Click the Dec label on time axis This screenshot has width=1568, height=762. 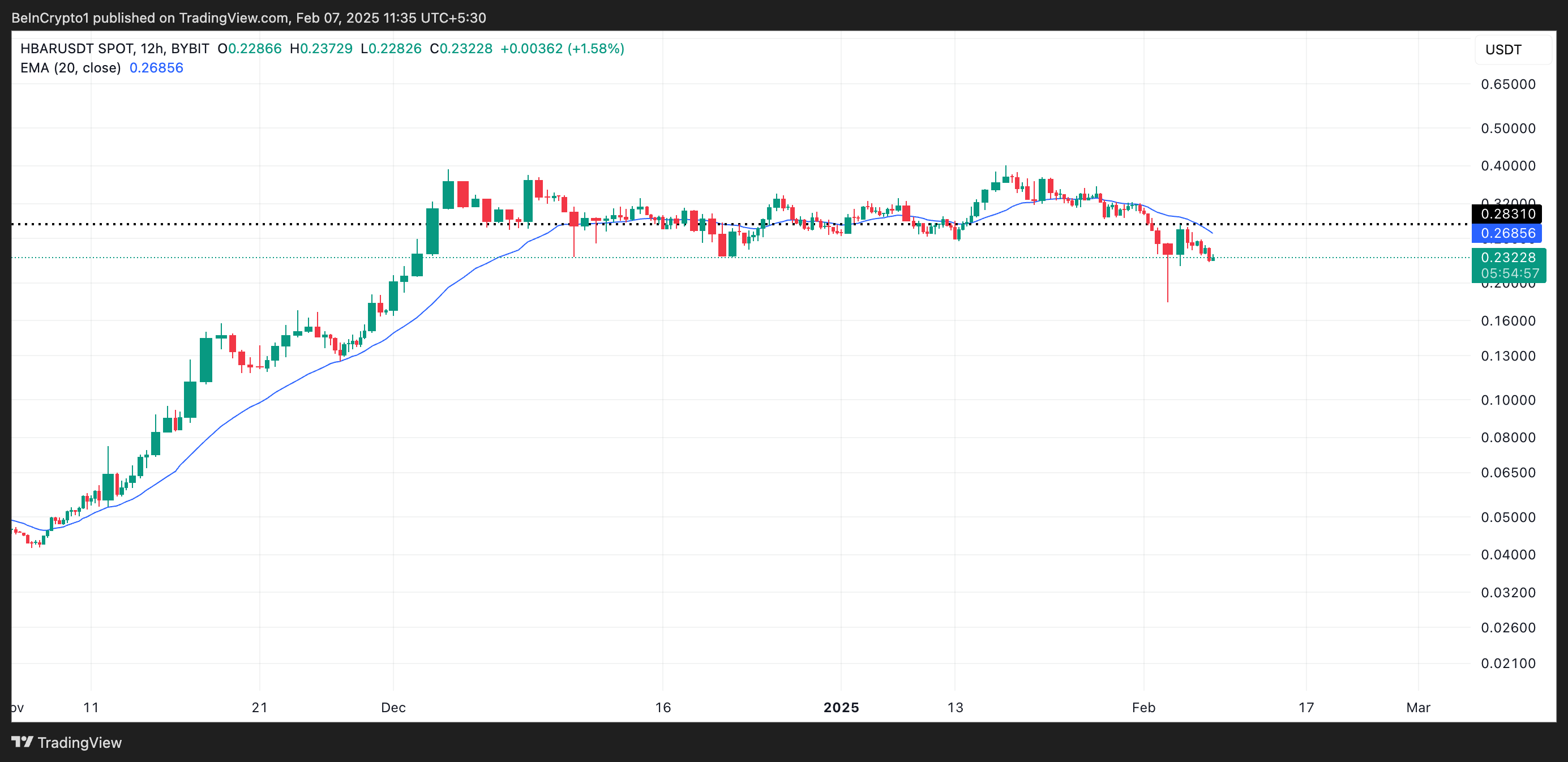click(393, 707)
